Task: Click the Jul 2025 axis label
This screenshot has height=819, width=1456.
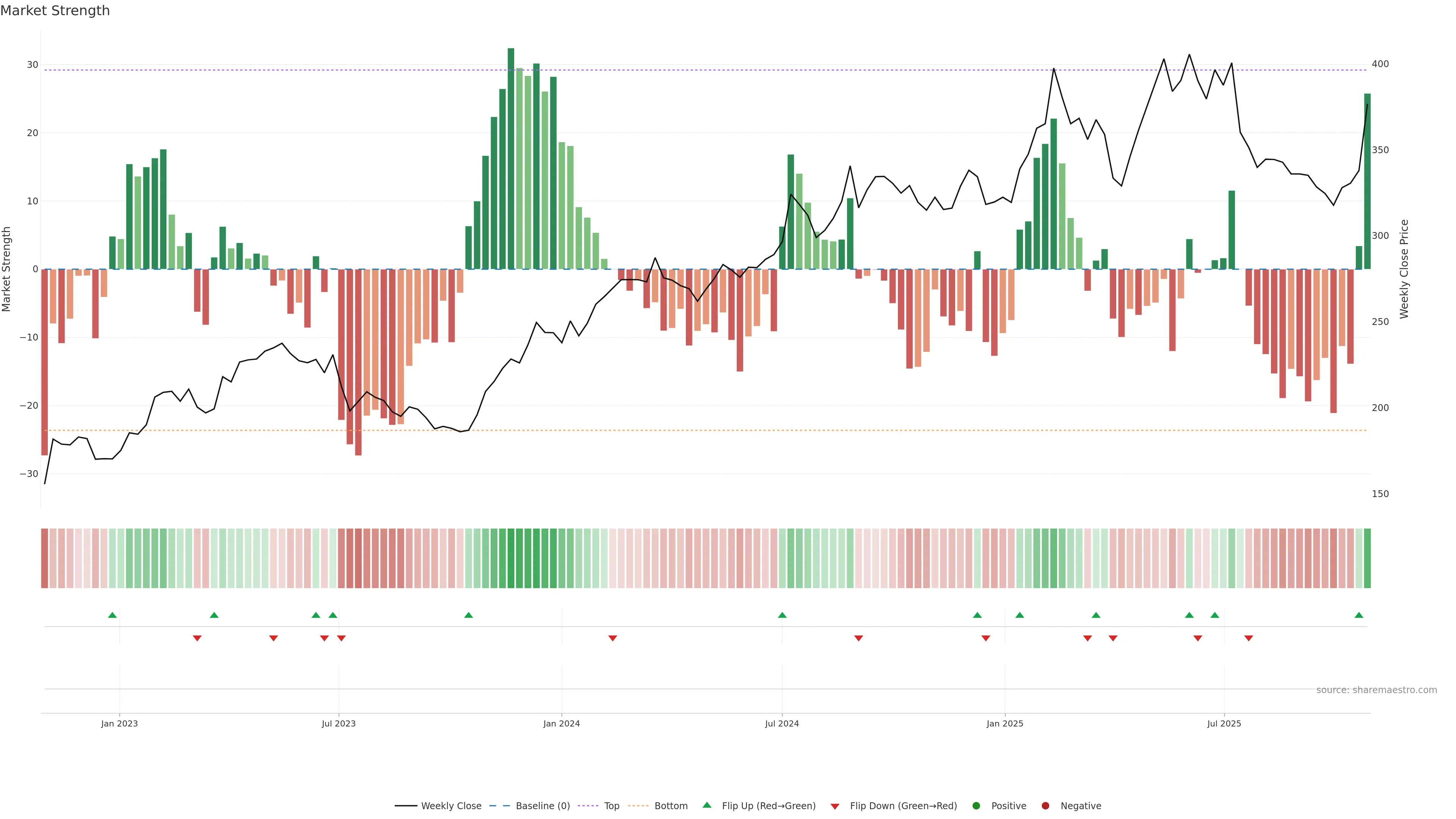Action: coord(1224,723)
